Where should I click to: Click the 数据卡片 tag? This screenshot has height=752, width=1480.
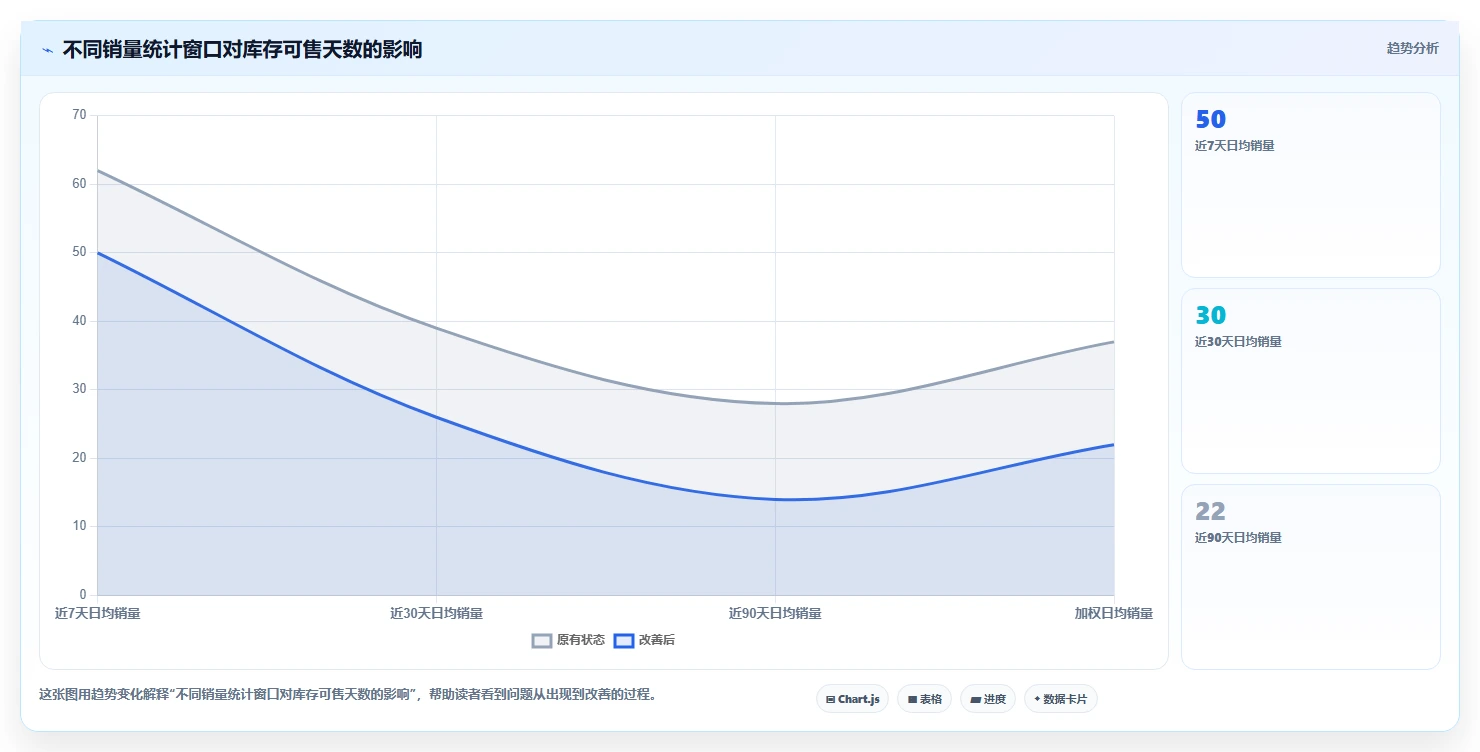tap(1060, 699)
